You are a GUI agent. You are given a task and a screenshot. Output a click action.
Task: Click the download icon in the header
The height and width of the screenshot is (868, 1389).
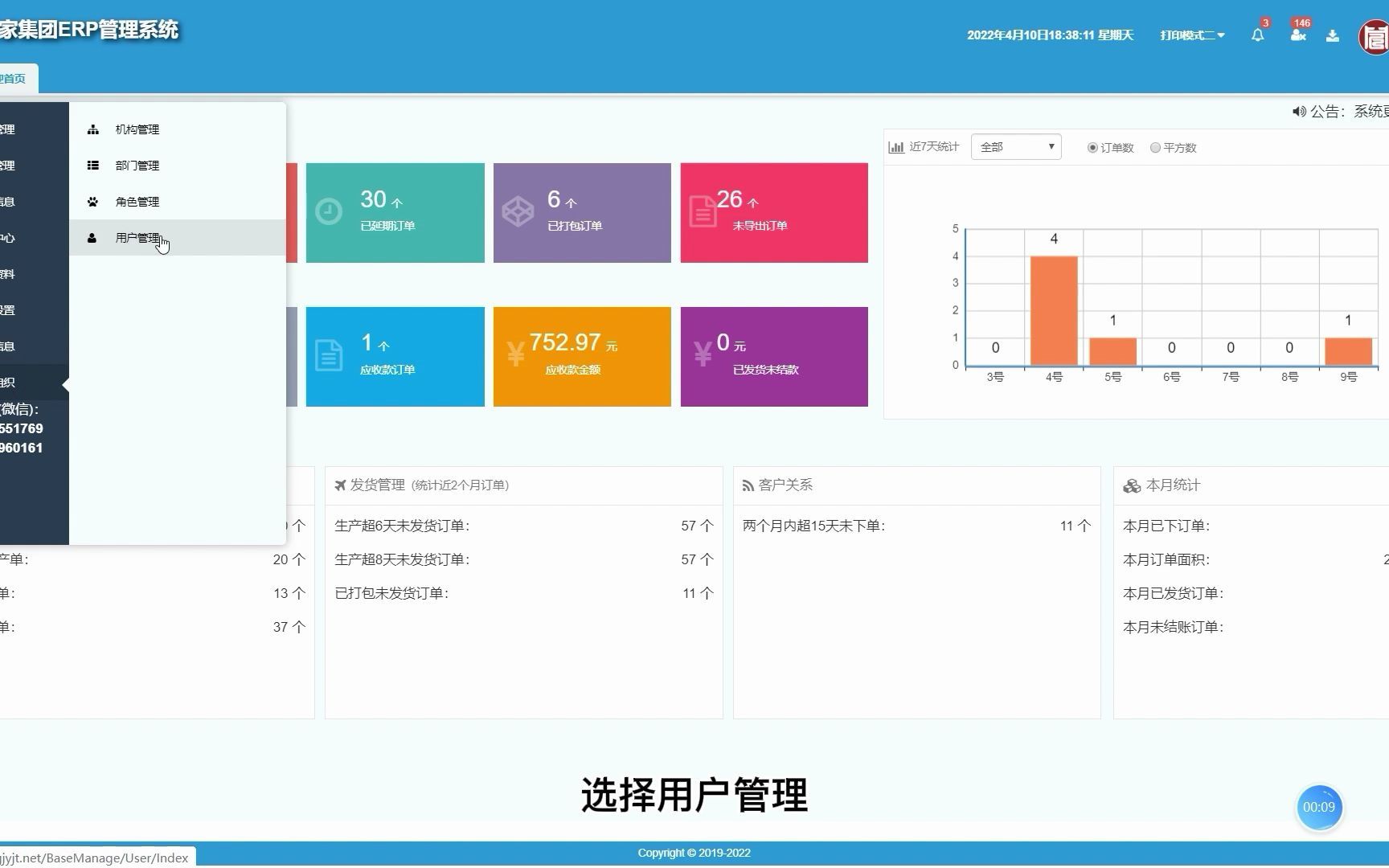(1332, 35)
